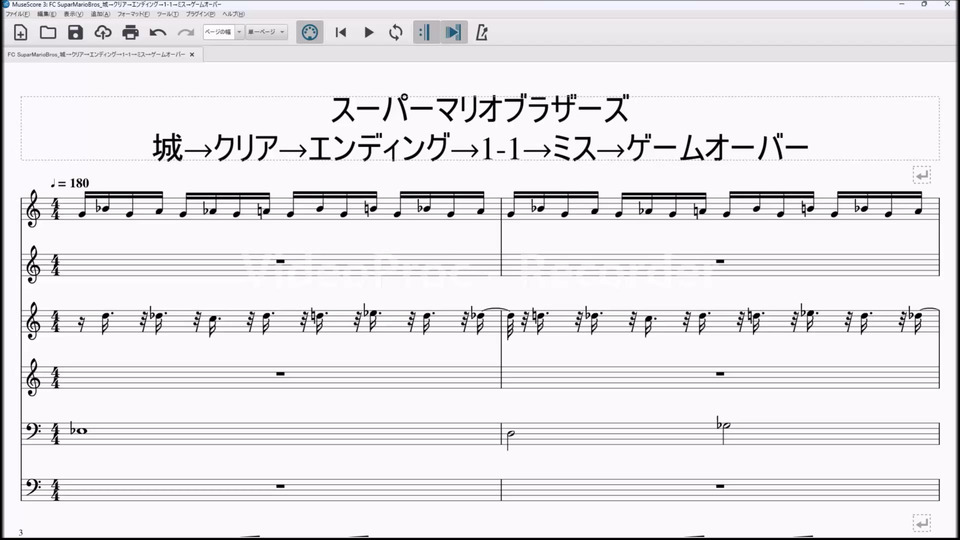Open the プラグイン (Plugins) menu
This screenshot has width=960, height=540.
[200, 14]
